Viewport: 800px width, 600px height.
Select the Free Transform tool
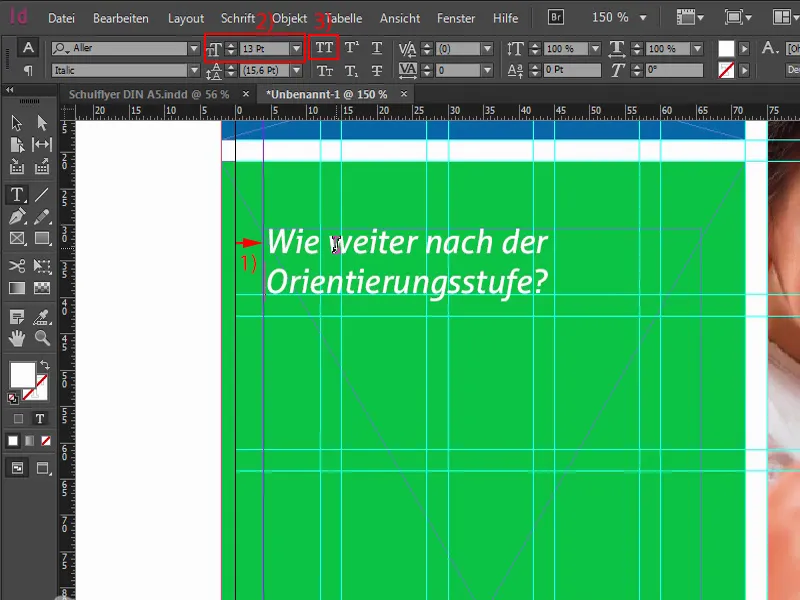42,266
